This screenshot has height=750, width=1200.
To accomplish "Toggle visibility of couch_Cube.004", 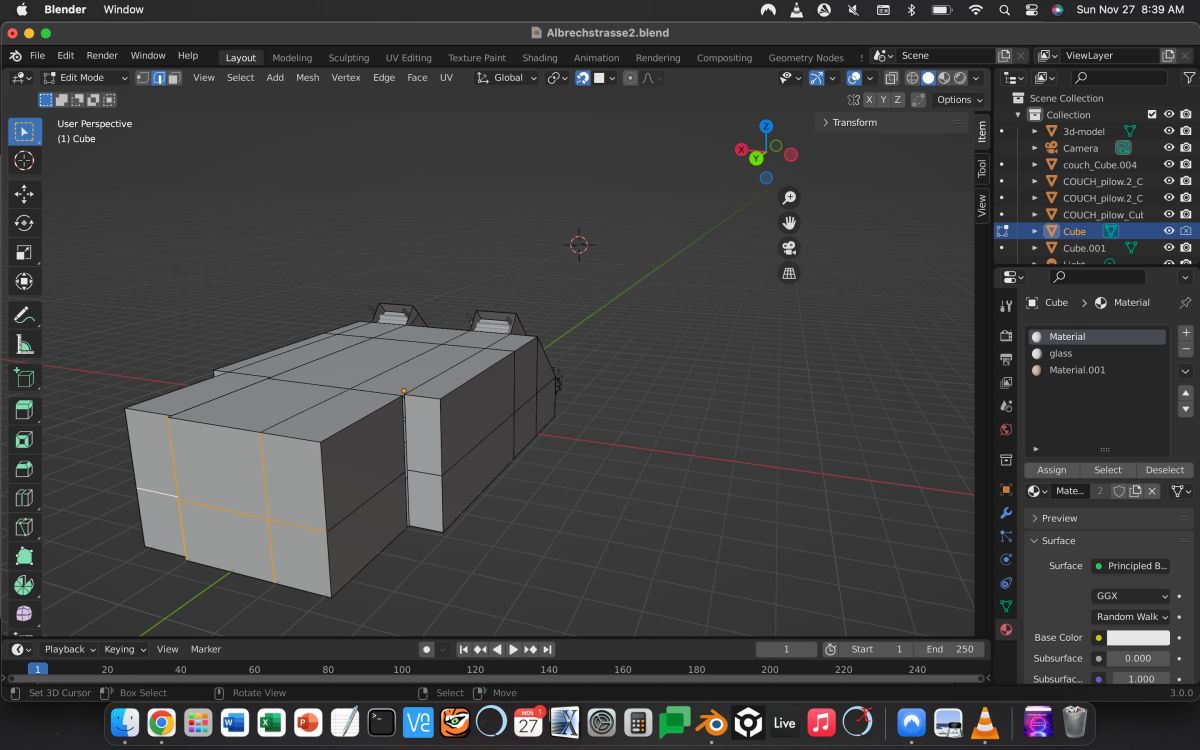I will click(1168, 165).
